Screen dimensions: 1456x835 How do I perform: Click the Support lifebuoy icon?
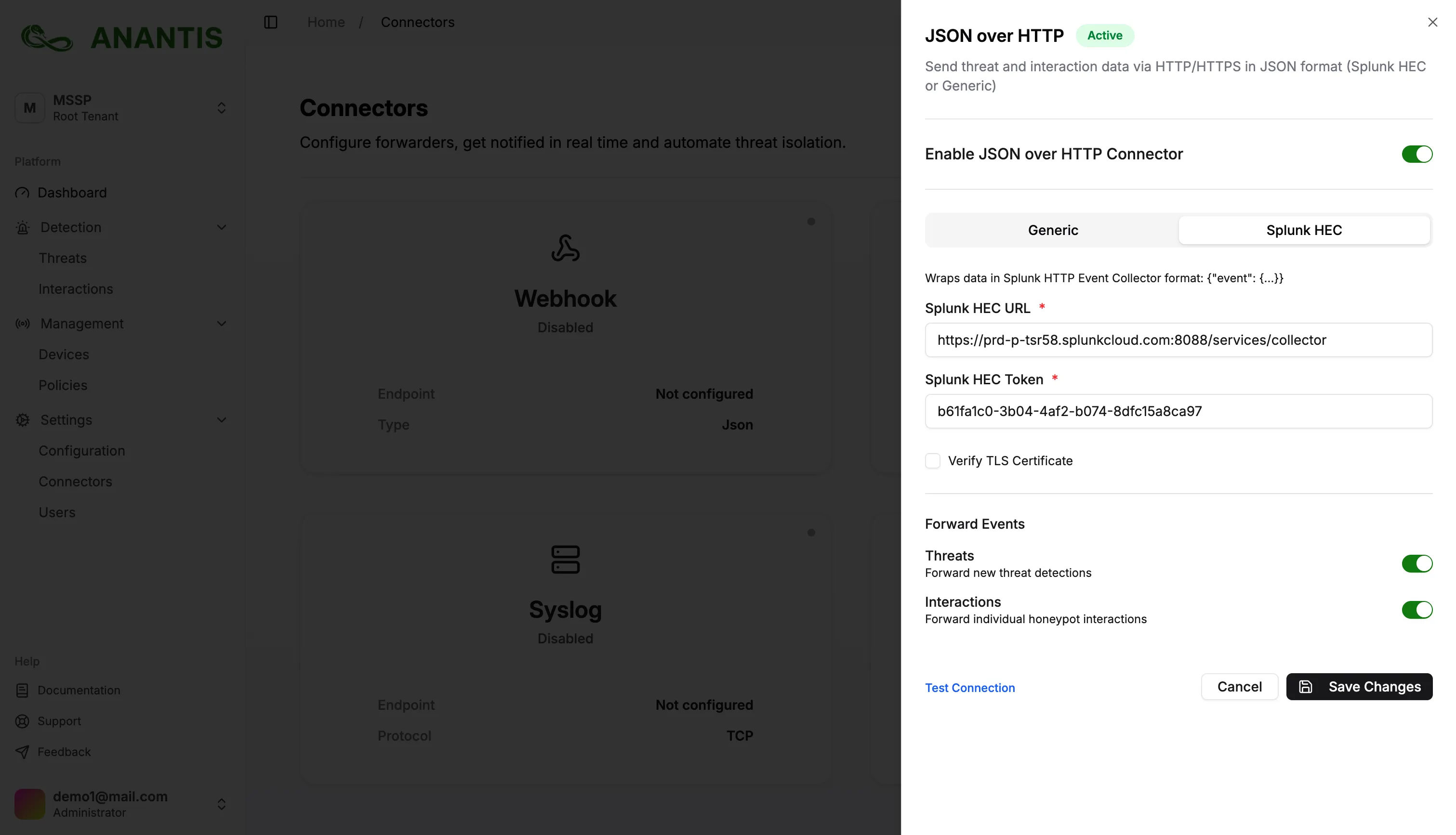click(22, 721)
